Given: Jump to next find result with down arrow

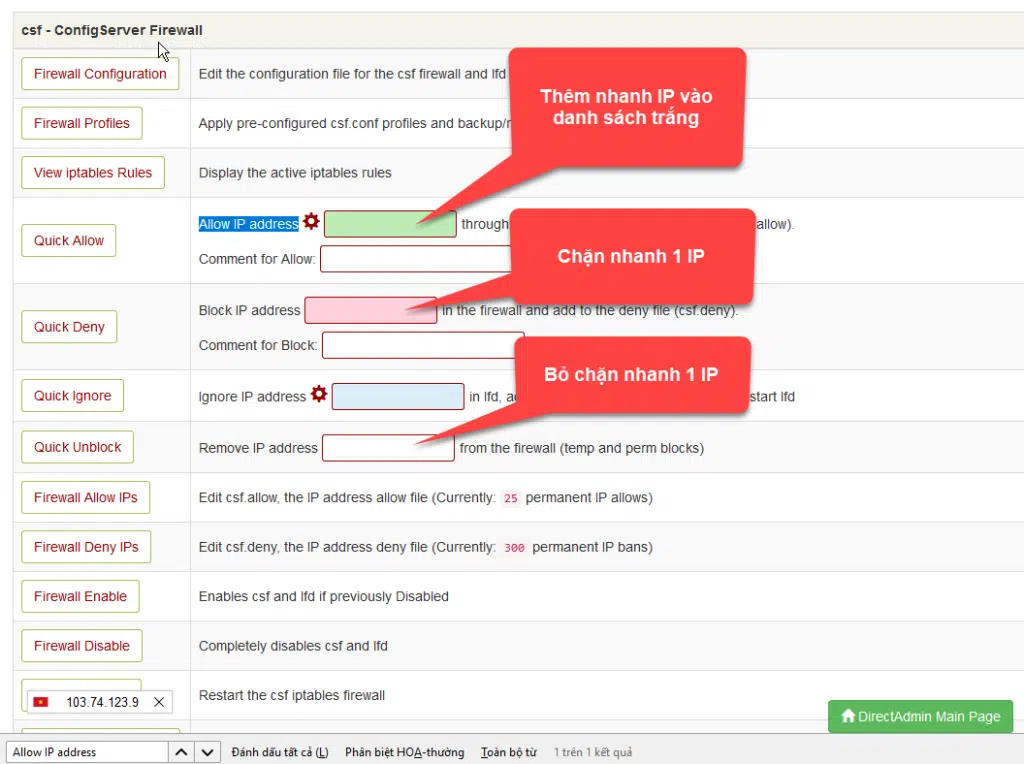Looking at the screenshot, I should (x=207, y=752).
